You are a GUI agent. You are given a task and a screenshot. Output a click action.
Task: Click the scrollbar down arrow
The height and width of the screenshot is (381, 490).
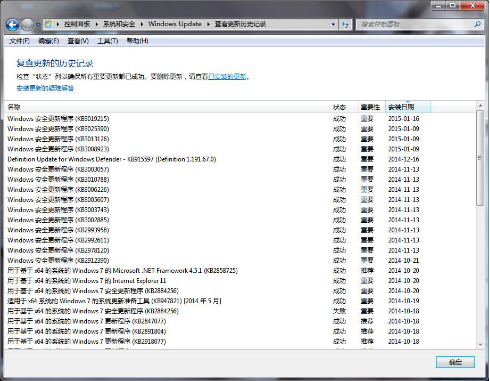pos(480,344)
